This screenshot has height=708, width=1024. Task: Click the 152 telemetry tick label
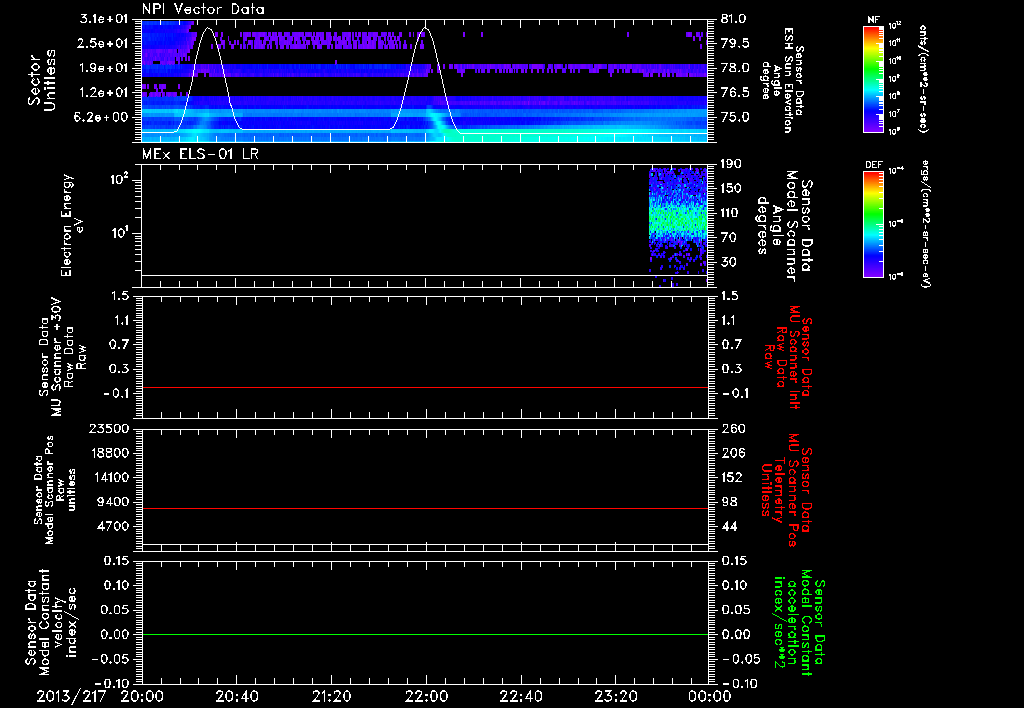coord(732,477)
